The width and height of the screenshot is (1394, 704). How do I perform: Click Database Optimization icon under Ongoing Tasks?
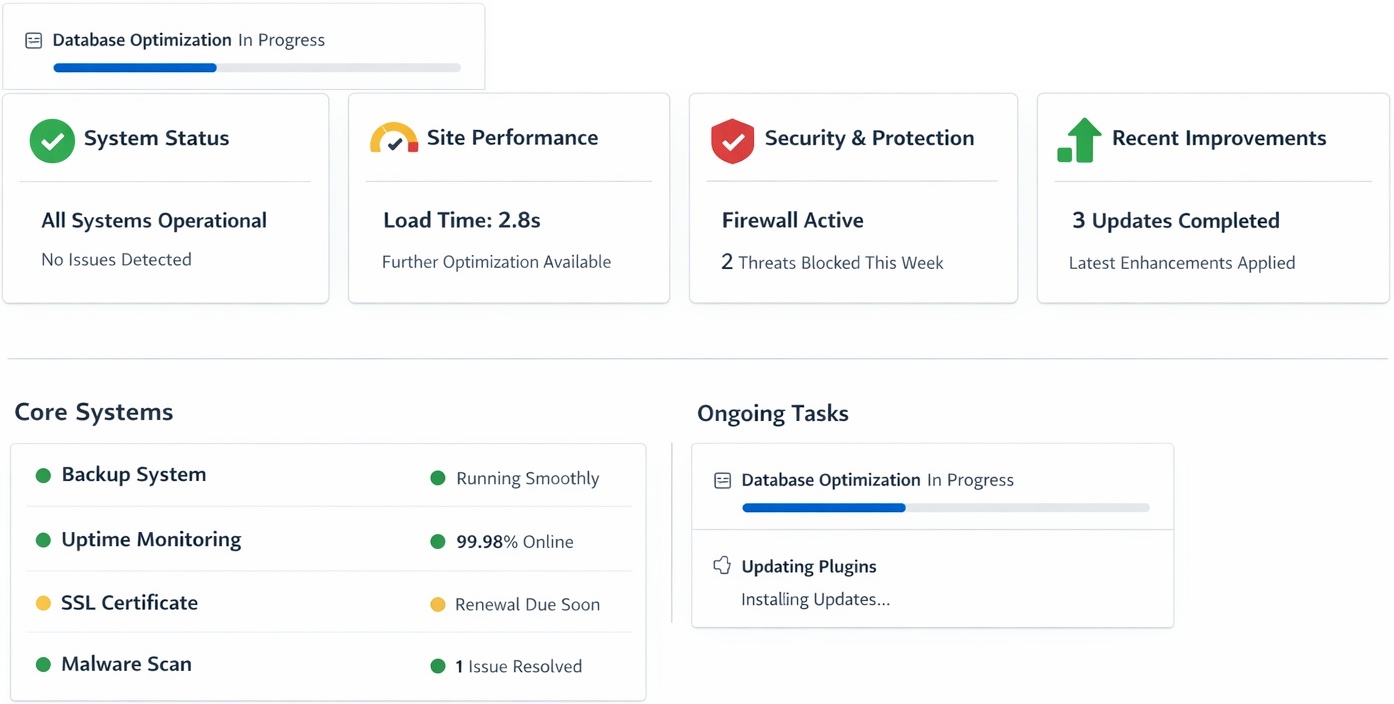pos(722,481)
